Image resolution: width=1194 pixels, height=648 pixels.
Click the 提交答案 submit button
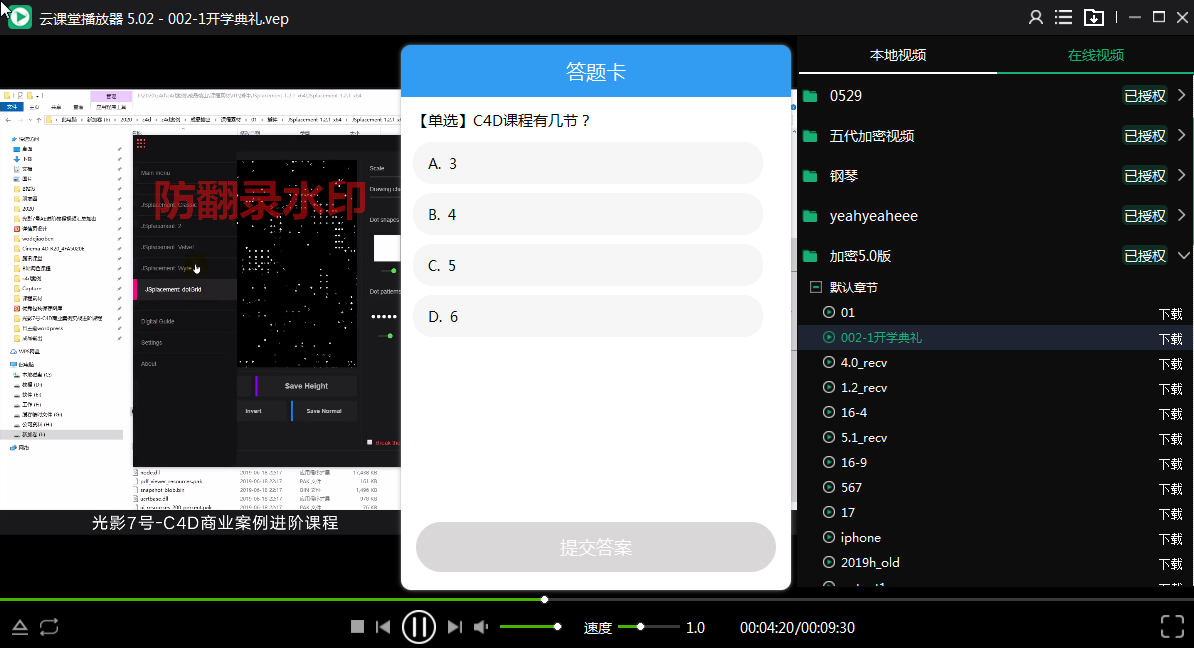tap(596, 547)
